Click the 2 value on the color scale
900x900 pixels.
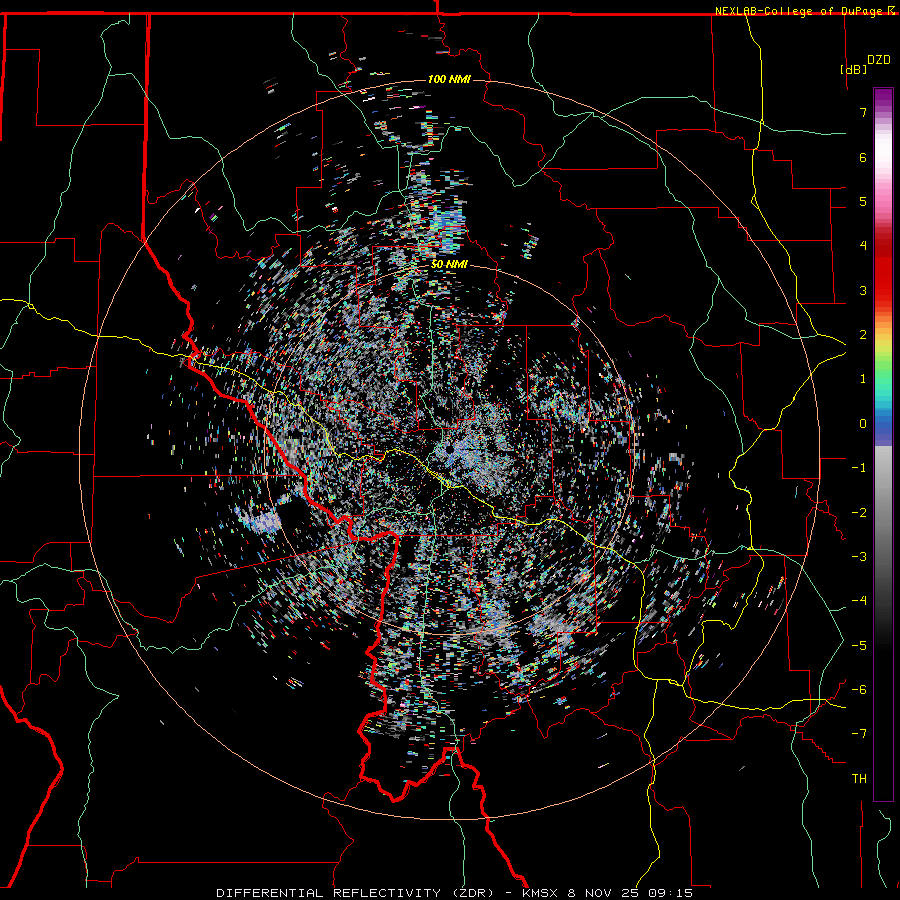(x=863, y=335)
